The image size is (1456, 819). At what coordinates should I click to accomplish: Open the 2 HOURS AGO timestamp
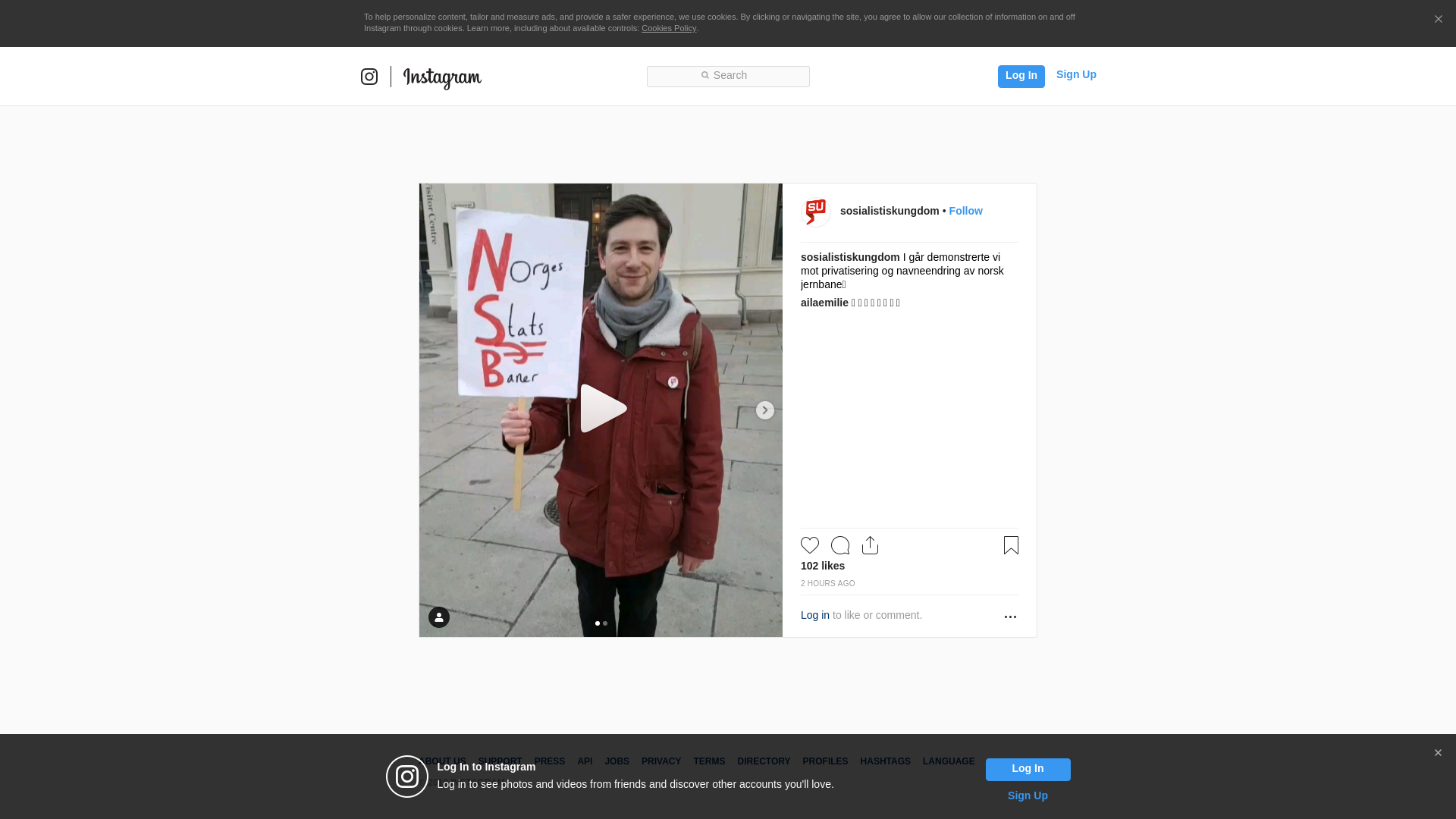click(x=827, y=584)
